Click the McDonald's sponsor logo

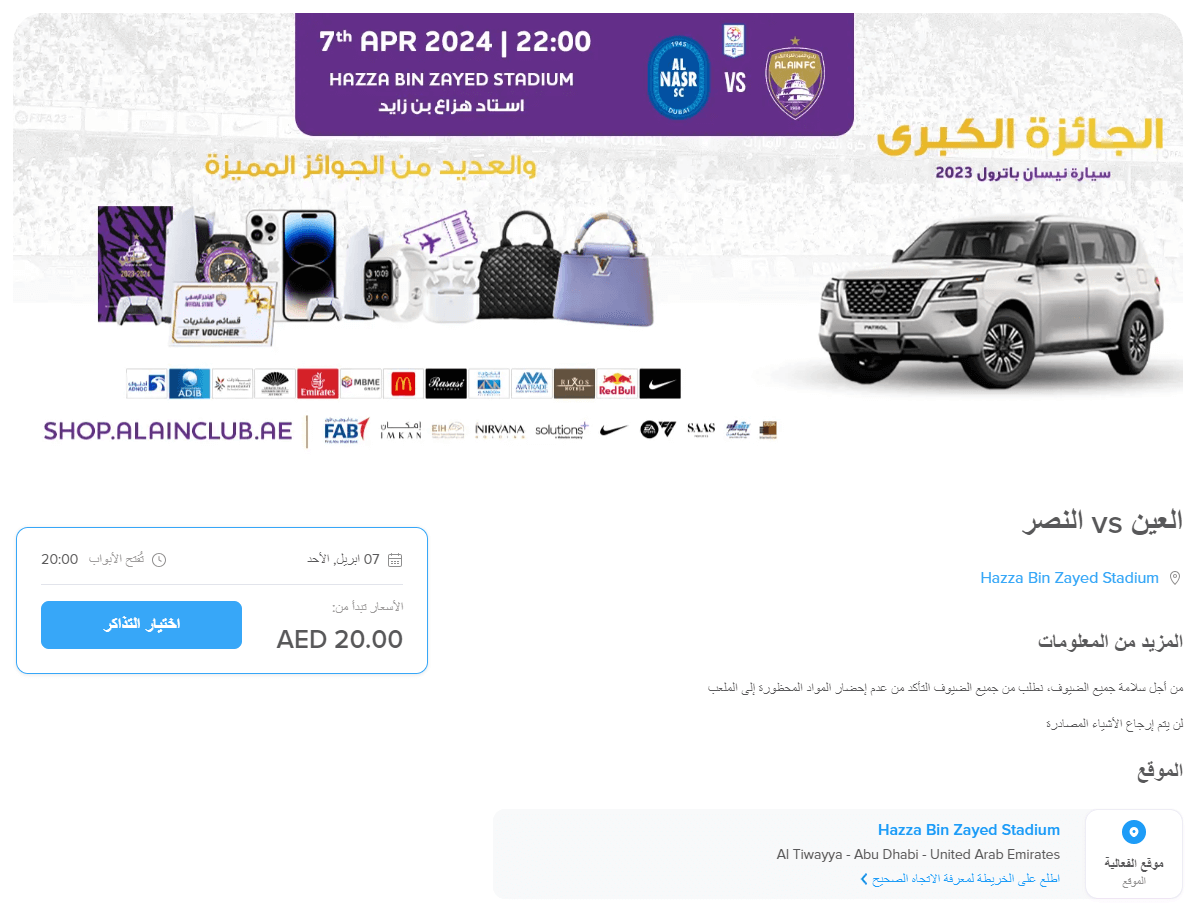(x=402, y=384)
